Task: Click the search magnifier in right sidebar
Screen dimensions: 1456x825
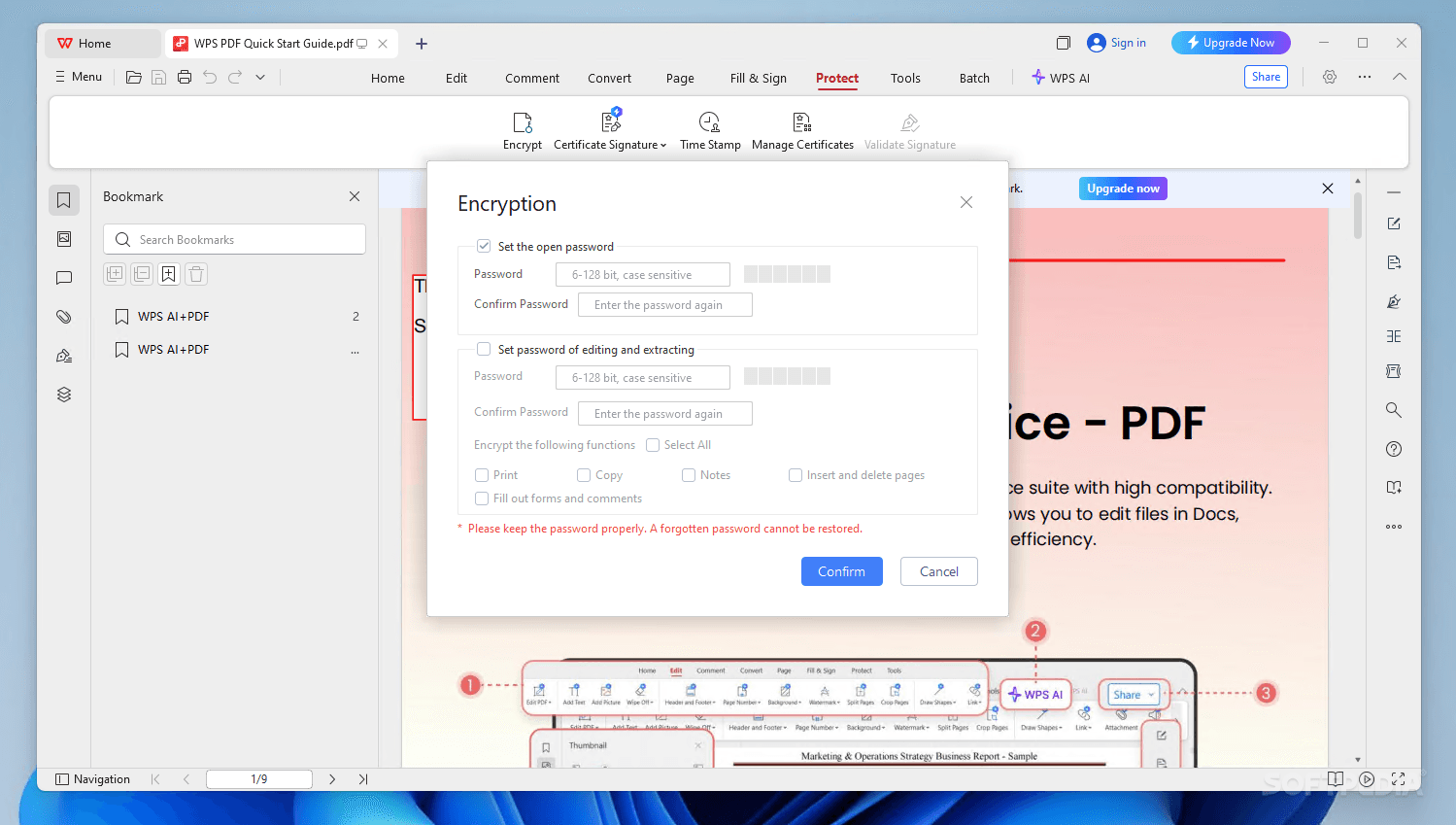Action: pyautogui.click(x=1393, y=410)
